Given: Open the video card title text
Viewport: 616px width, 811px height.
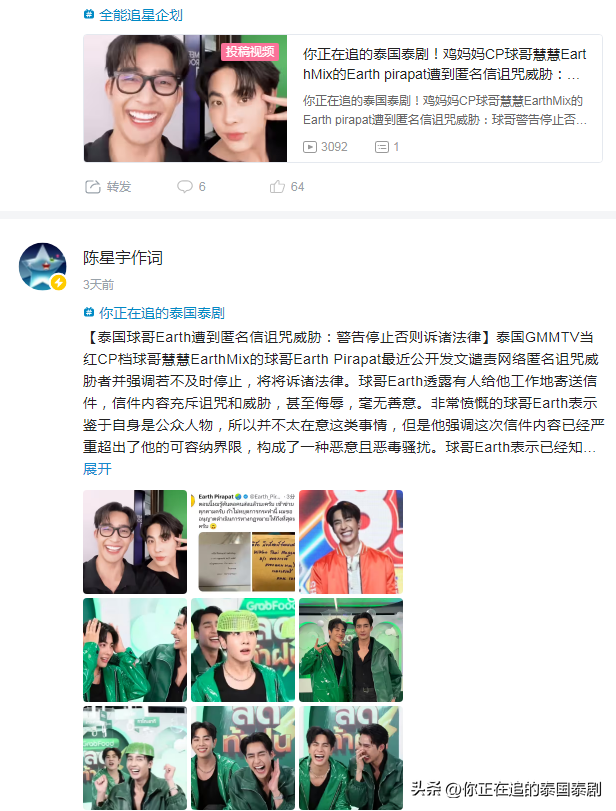Looking at the screenshot, I should 445,64.
